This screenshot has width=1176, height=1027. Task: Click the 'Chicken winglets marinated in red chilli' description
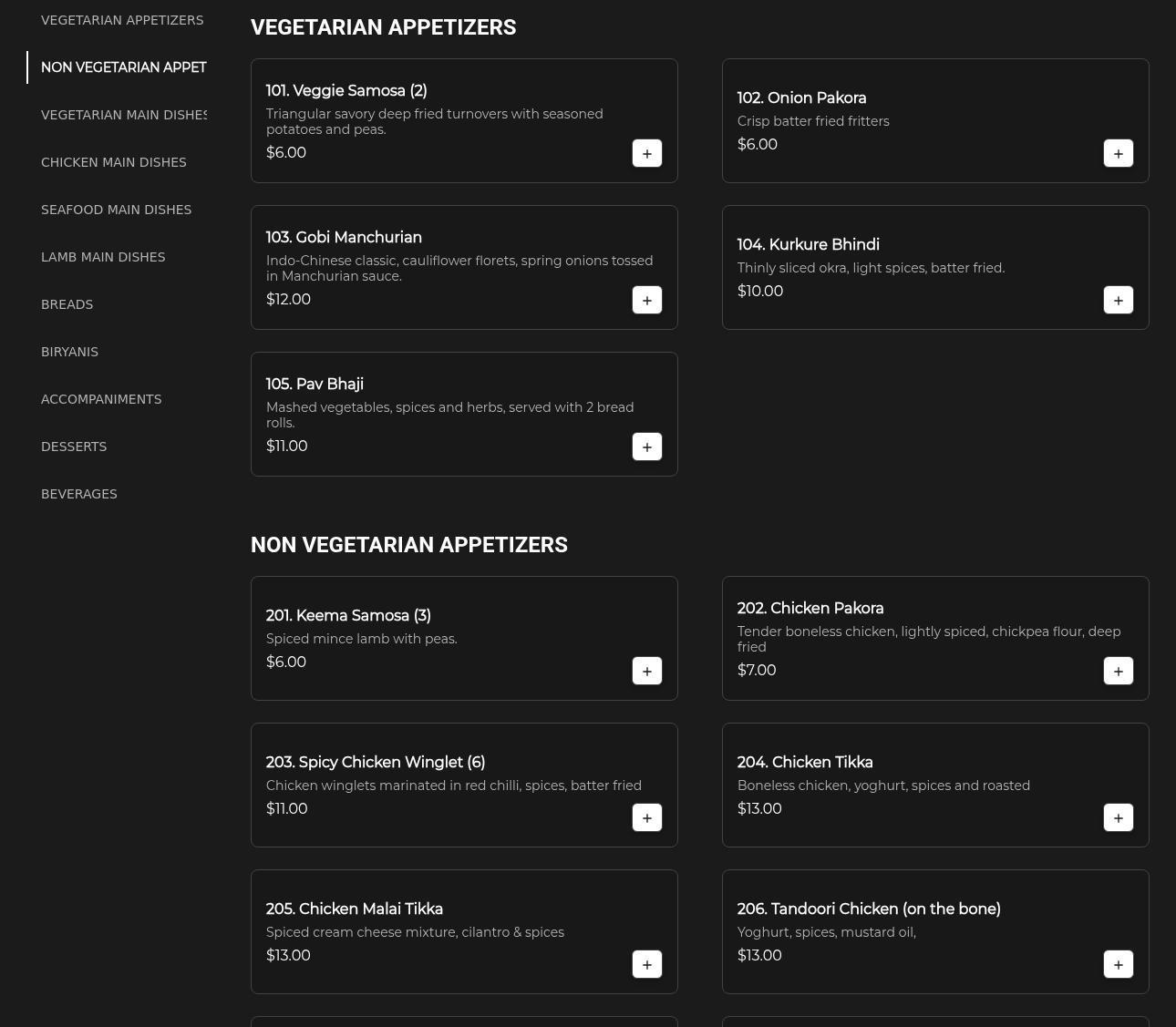tap(454, 786)
